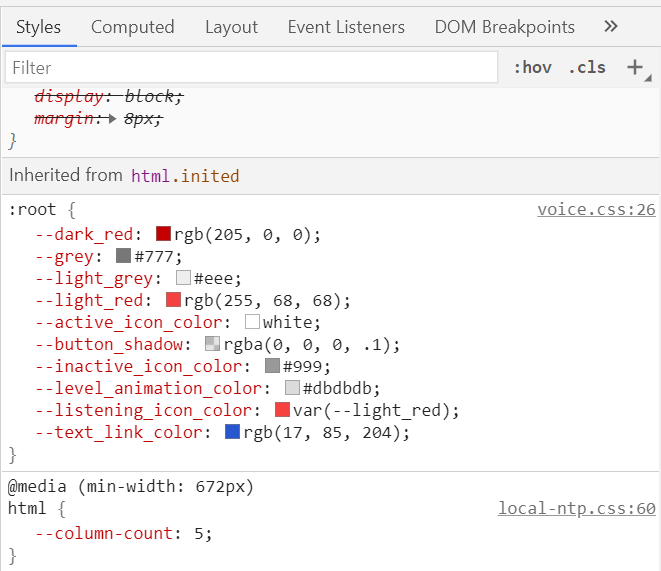Open the voice.css:26 source link

(596, 209)
